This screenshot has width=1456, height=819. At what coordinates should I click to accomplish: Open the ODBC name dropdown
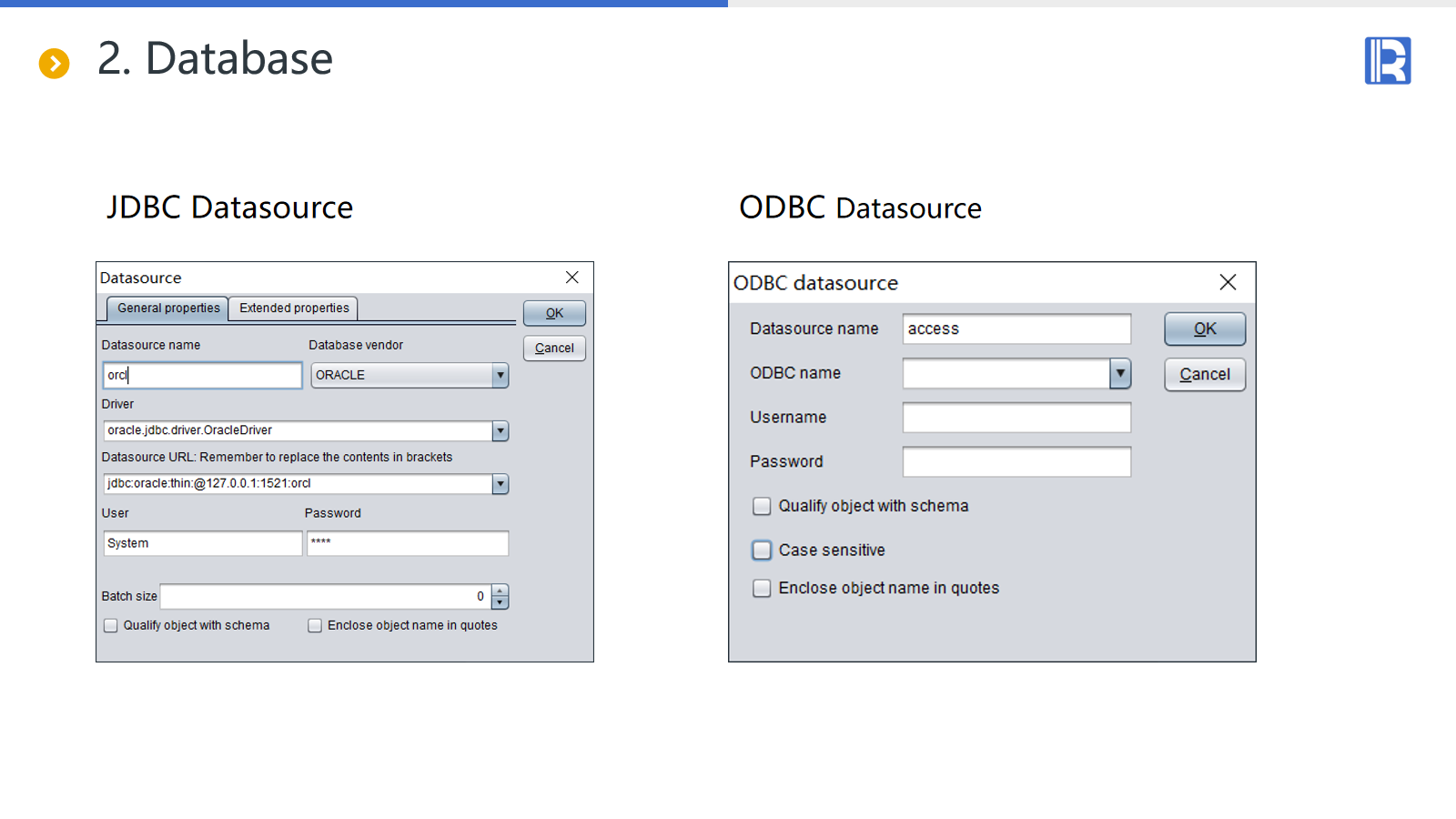[1120, 373]
